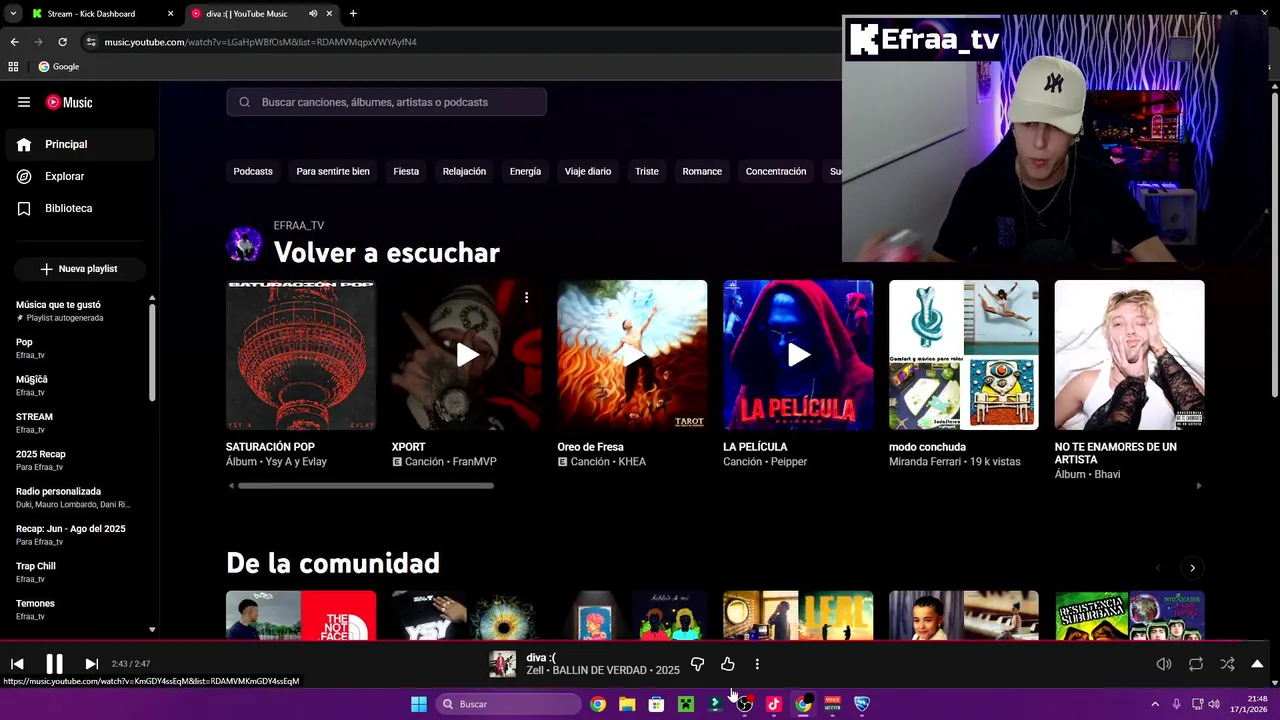The height and width of the screenshot is (720, 1280).
Task: Open File Explorer from taskbar
Action: pyautogui.click(x=627, y=704)
